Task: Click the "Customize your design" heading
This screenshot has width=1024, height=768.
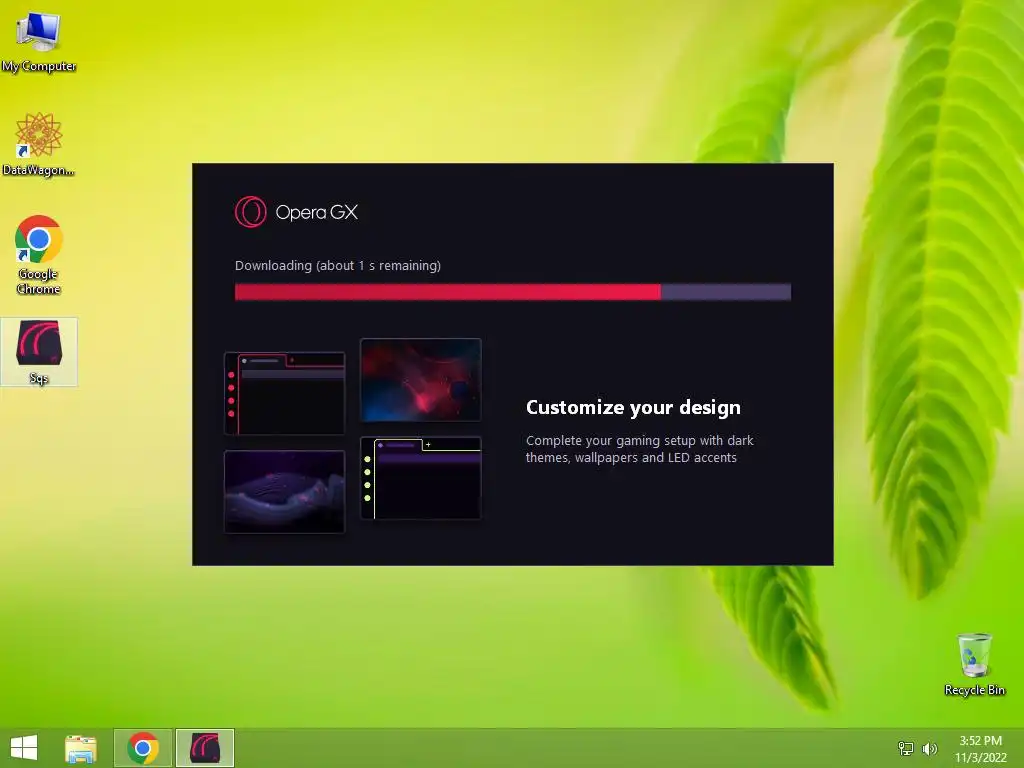Action: [633, 408]
